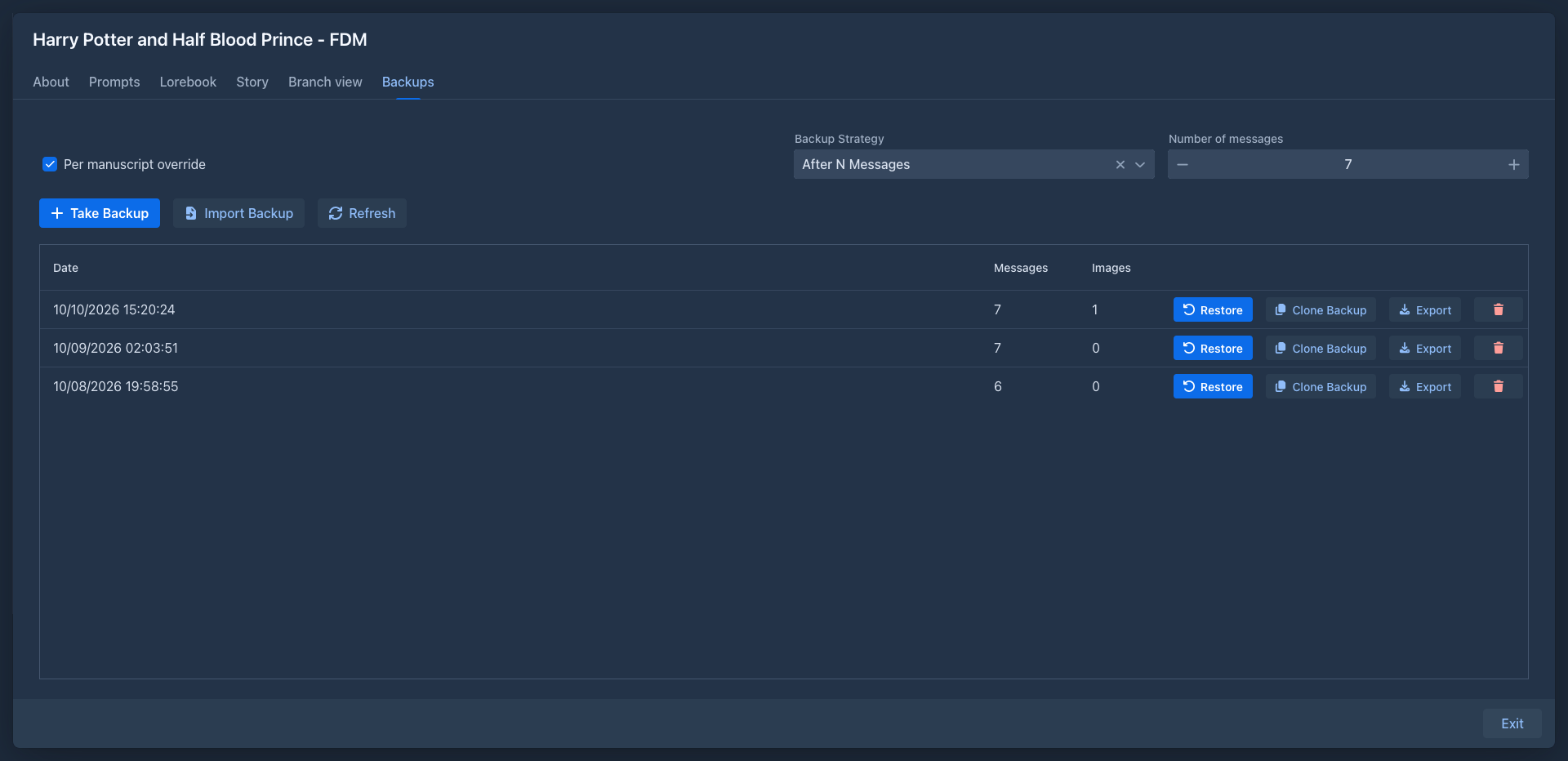The width and height of the screenshot is (1568, 761).
Task: Delete the 10/09/2026 02:03:51 backup
Action: coord(1498,348)
